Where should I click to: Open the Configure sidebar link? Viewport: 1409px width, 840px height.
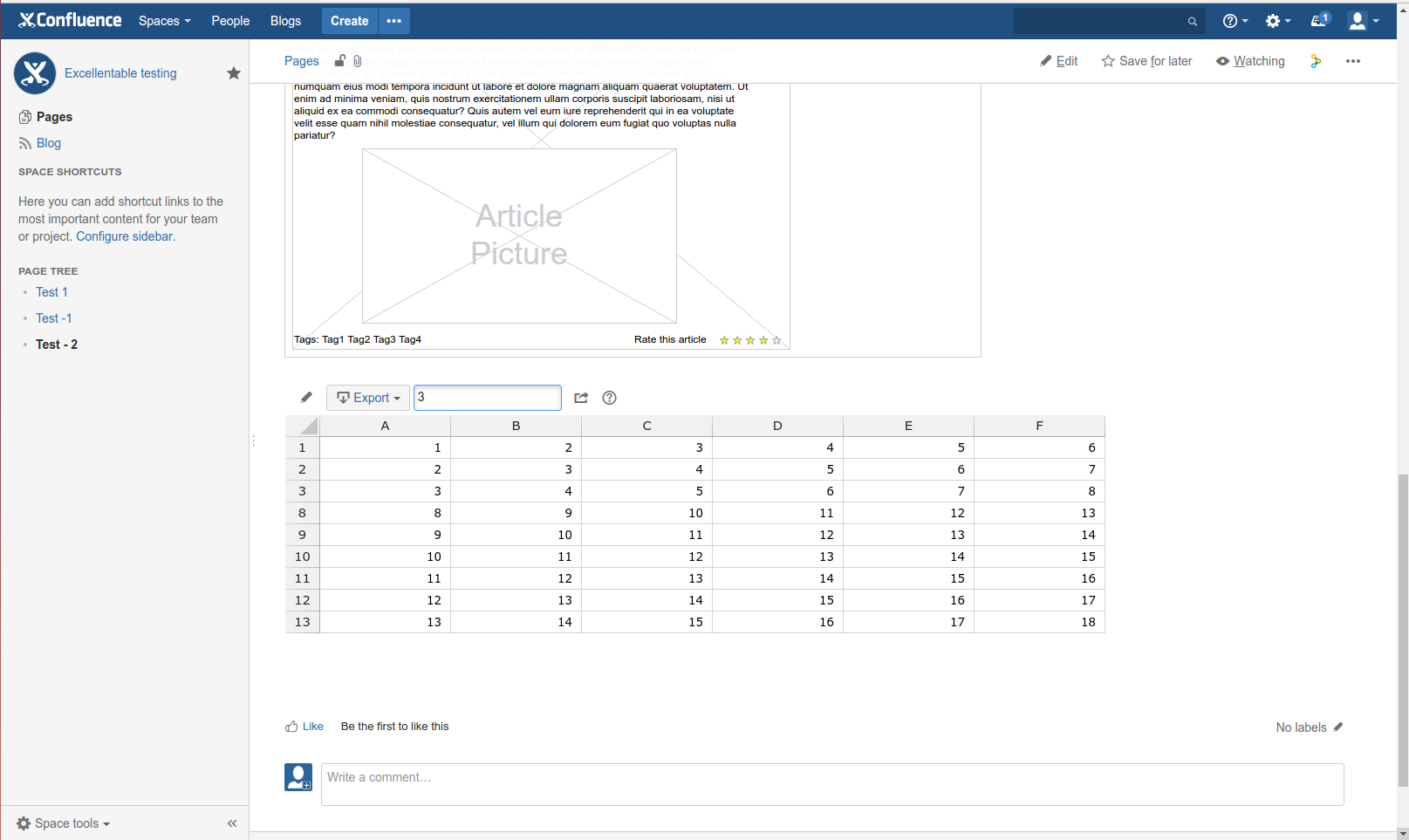[123, 236]
